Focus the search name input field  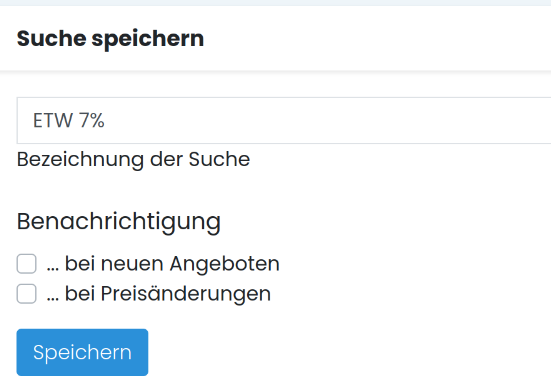coord(284,120)
